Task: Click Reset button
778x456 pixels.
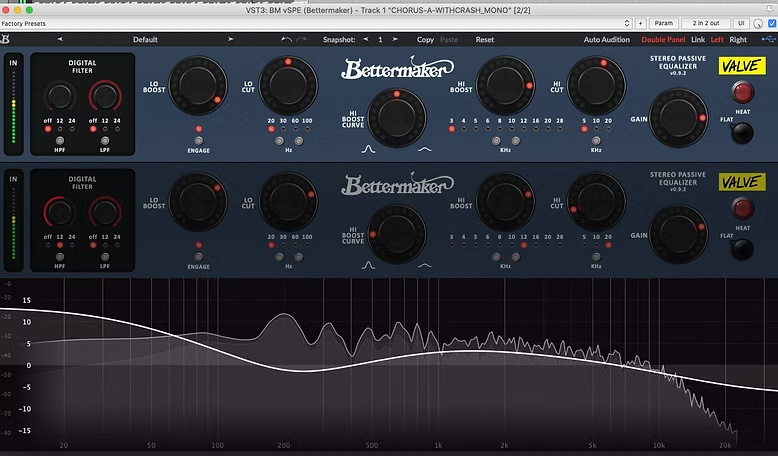Action: pyautogui.click(x=485, y=40)
